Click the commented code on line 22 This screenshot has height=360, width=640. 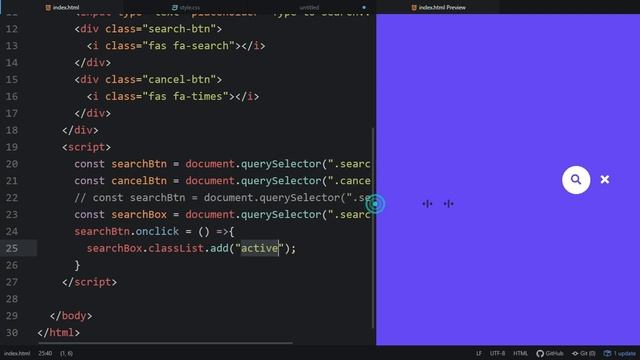tap(222, 198)
